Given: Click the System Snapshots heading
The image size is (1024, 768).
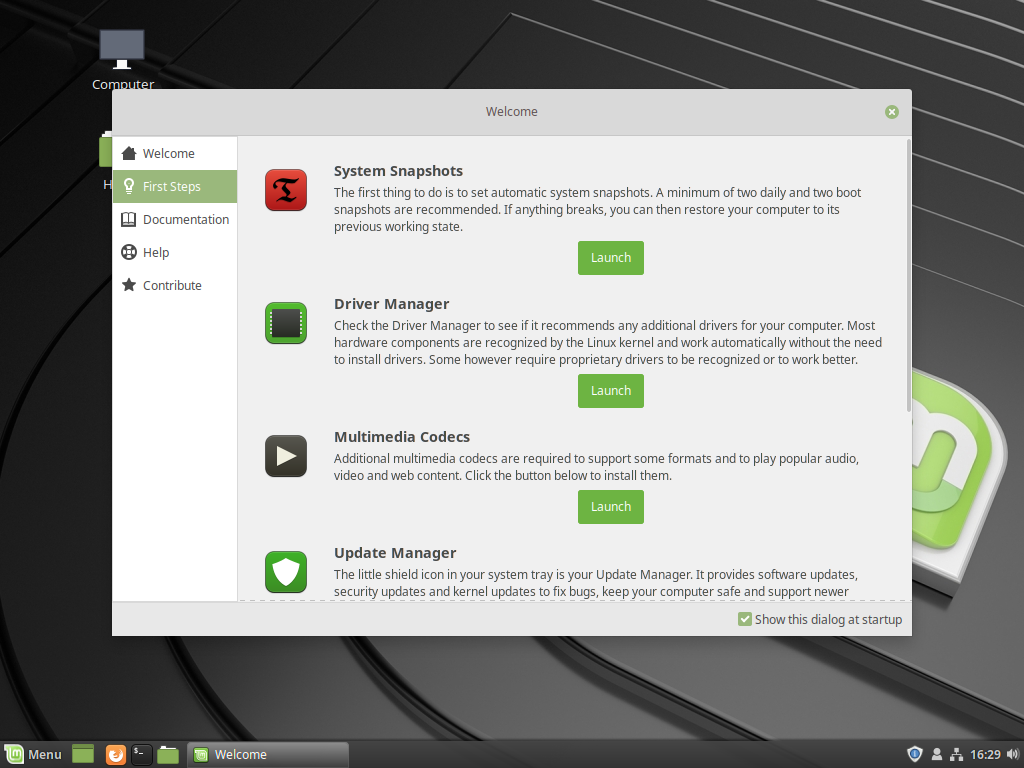Looking at the screenshot, I should coord(398,171).
